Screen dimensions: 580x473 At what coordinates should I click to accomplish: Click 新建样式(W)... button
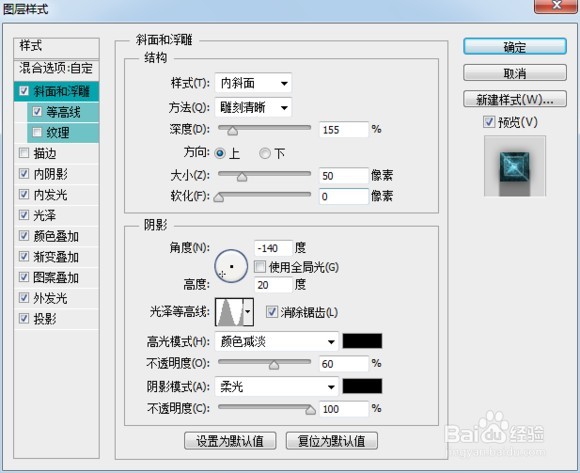pyautogui.click(x=515, y=99)
